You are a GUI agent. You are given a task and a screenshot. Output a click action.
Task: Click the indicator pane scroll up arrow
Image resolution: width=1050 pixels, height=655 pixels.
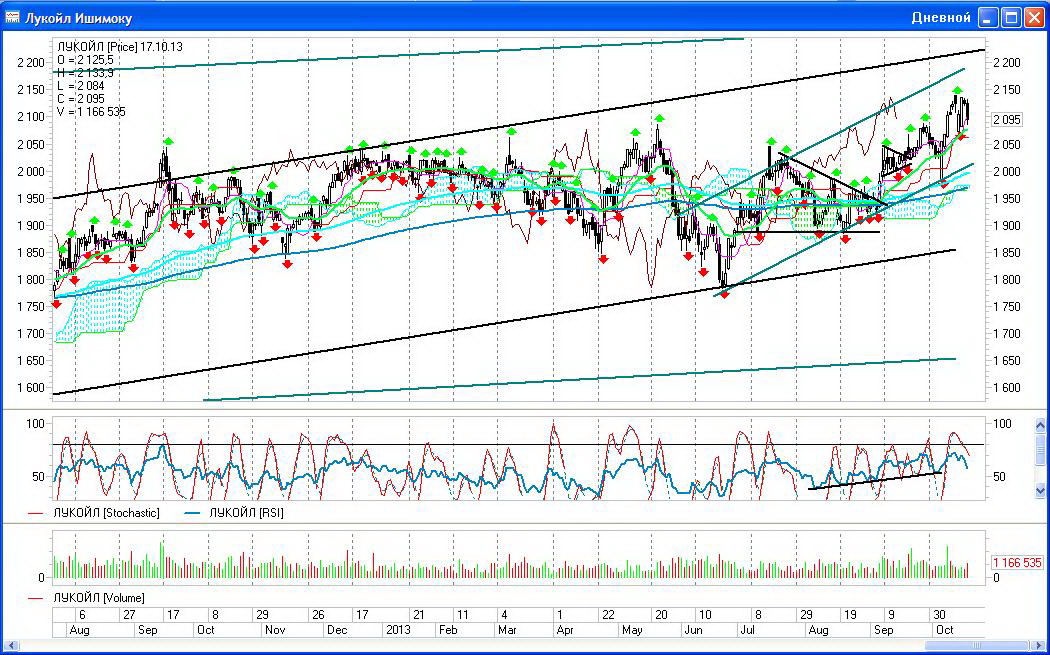coord(1040,425)
